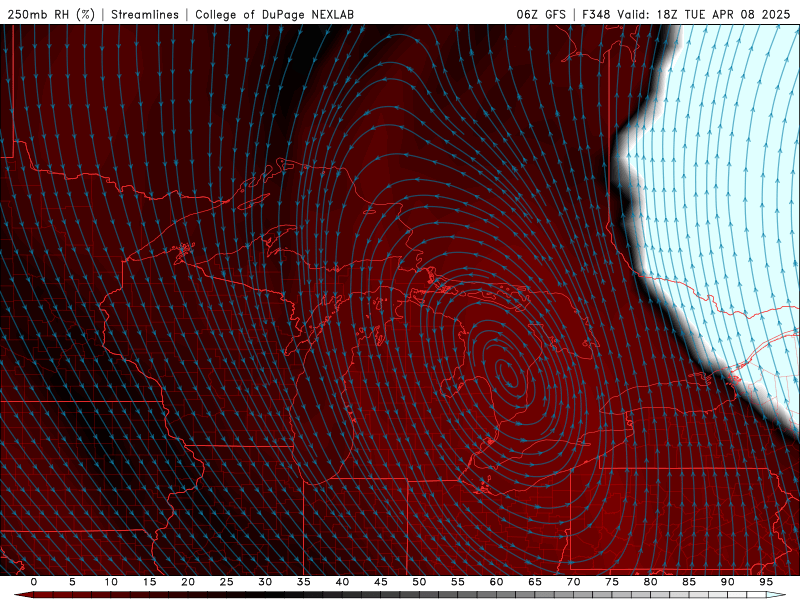The height and width of the screenshot is (600, 800).
Task: Click the '250mb RH (%)' title text
Action: (51, 14)
